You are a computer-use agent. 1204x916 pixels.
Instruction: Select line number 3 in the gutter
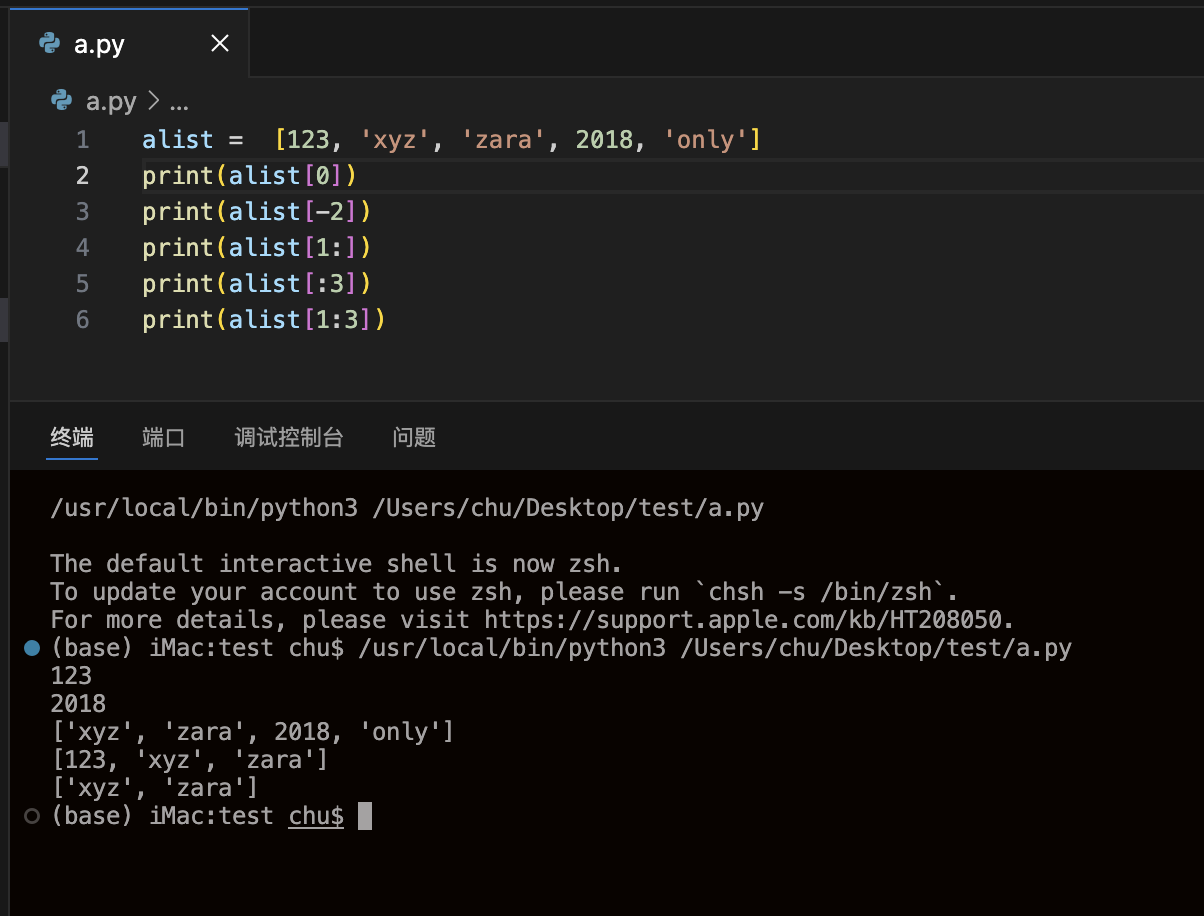tap(82, 211)
